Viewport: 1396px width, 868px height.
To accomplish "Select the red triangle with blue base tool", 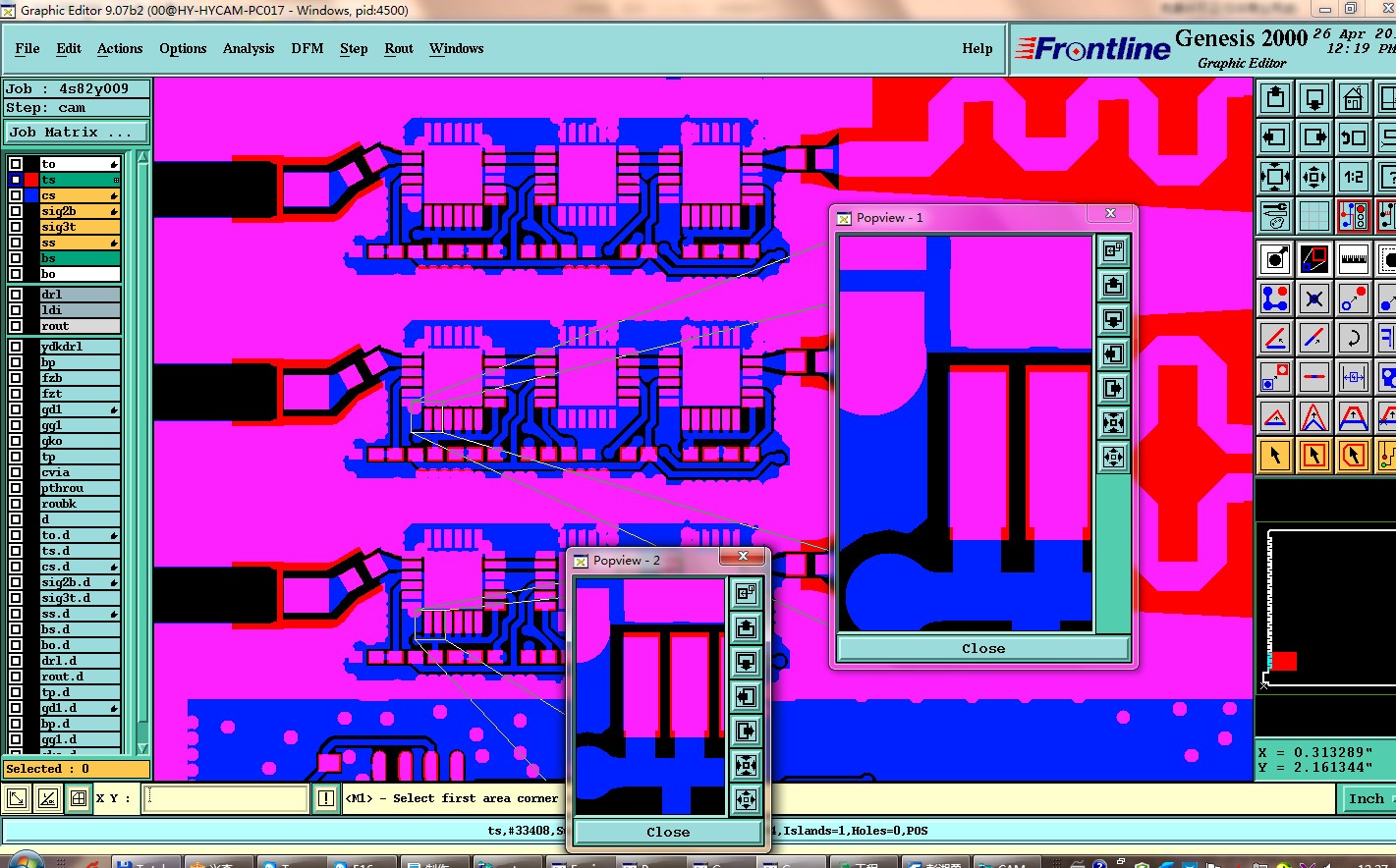I will coord(1275,417).
